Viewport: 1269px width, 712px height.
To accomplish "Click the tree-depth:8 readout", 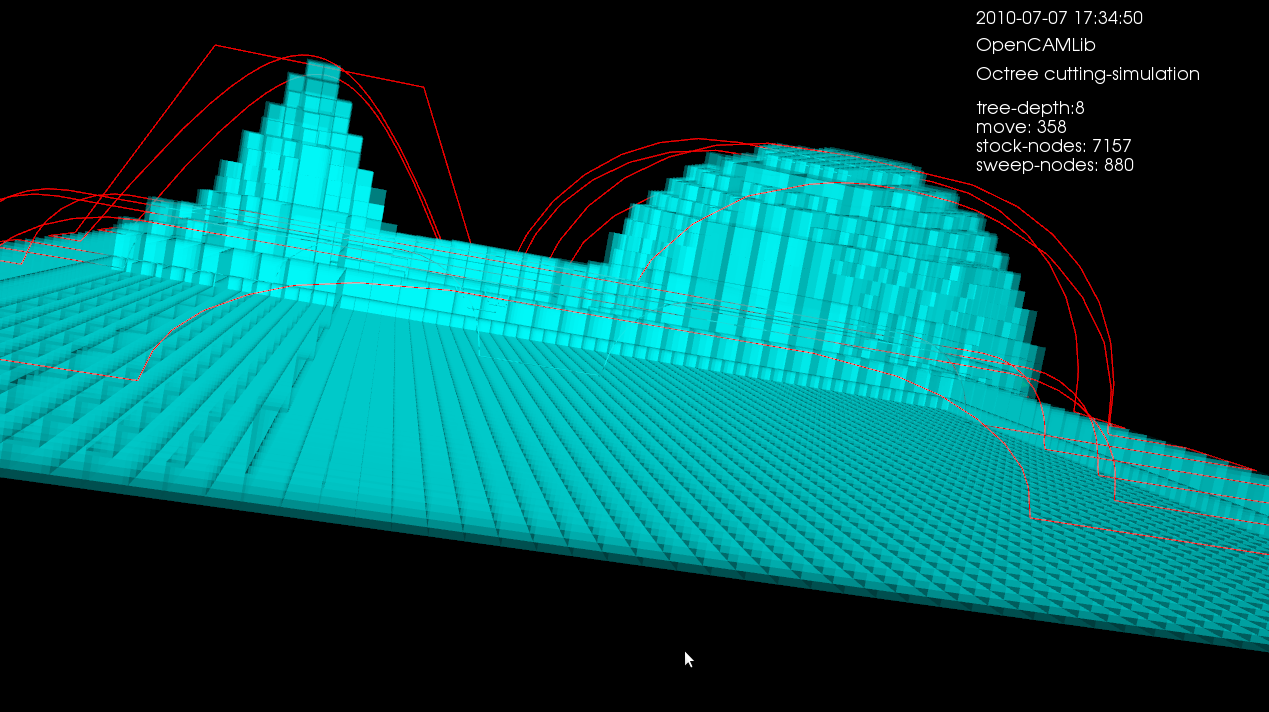I will (1030, 108).
